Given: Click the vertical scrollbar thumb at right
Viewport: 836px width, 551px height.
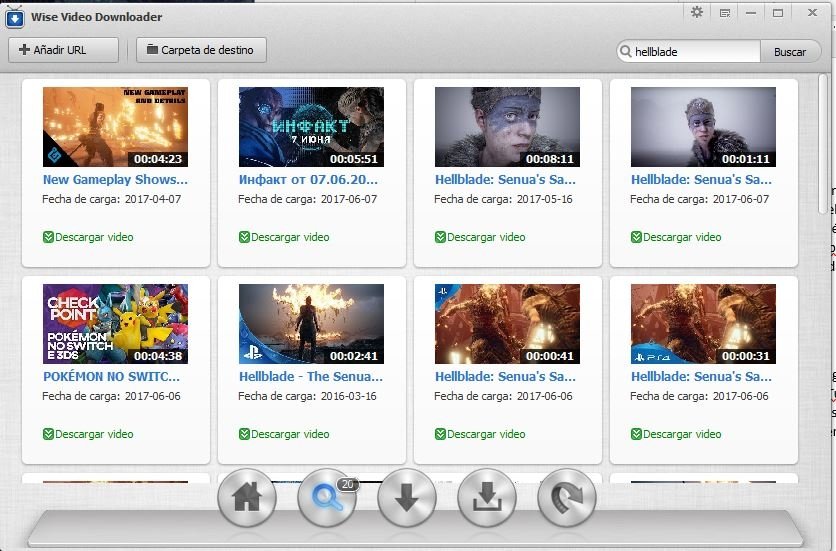Looking at the screenshot, I should pyautogui.click(x=823, y=144).
